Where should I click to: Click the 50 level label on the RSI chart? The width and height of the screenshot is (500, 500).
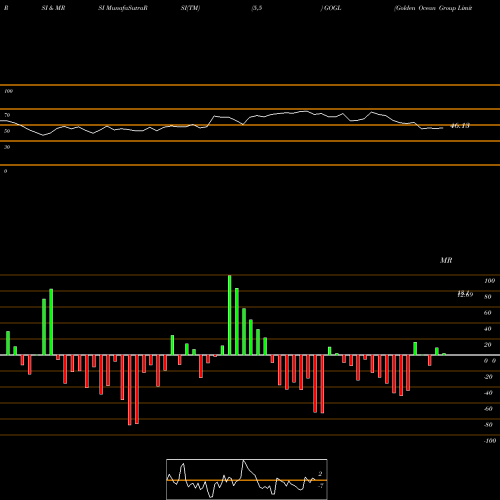coord(7,131)
